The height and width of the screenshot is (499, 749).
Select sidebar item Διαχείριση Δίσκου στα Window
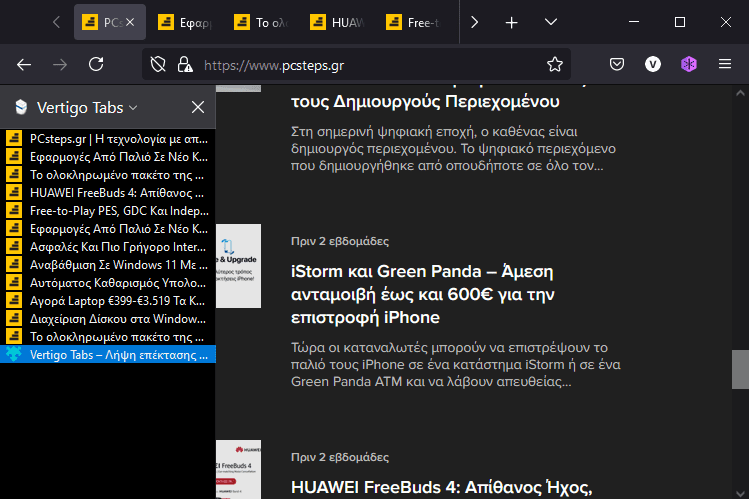click(108, 319)
